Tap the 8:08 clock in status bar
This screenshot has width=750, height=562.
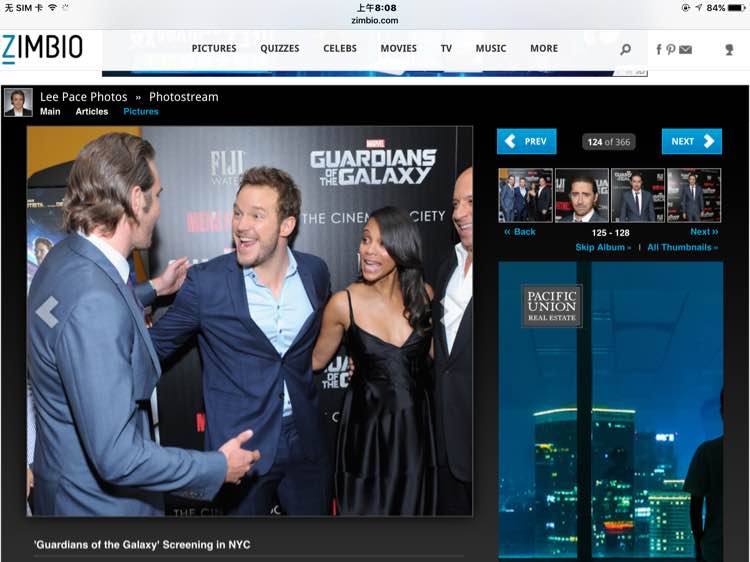click(376, 8)
